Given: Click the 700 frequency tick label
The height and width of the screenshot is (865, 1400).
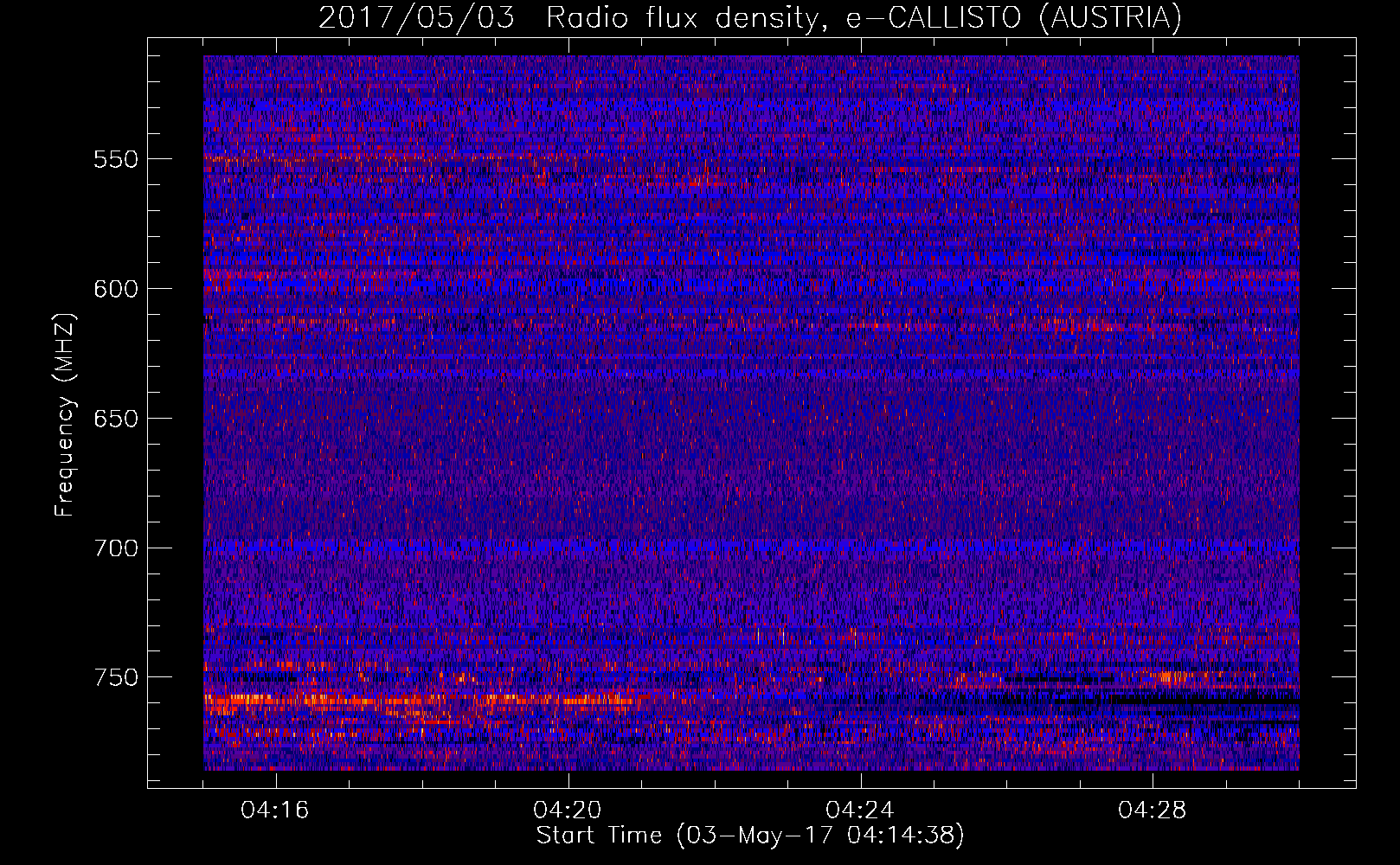Looking at the screenshot, I should coord(116,548).
